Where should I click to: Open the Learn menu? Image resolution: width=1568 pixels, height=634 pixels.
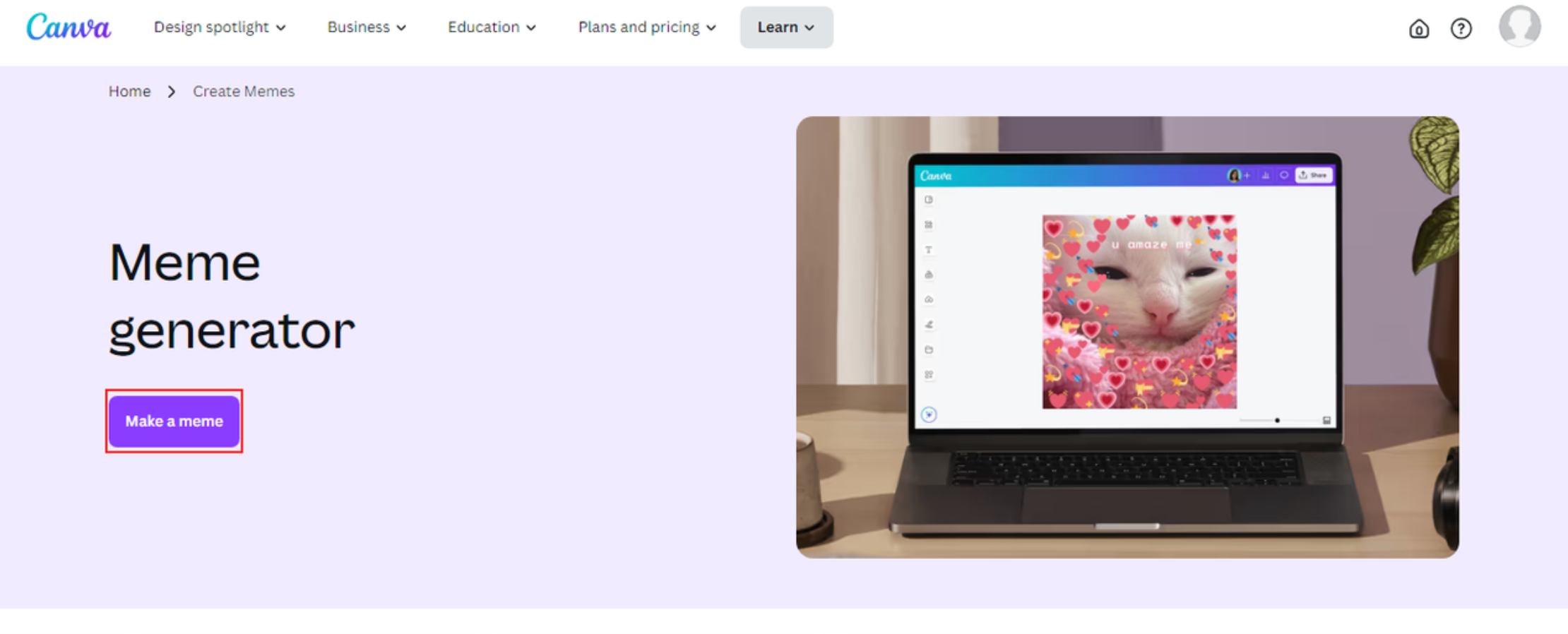[786, 28]
